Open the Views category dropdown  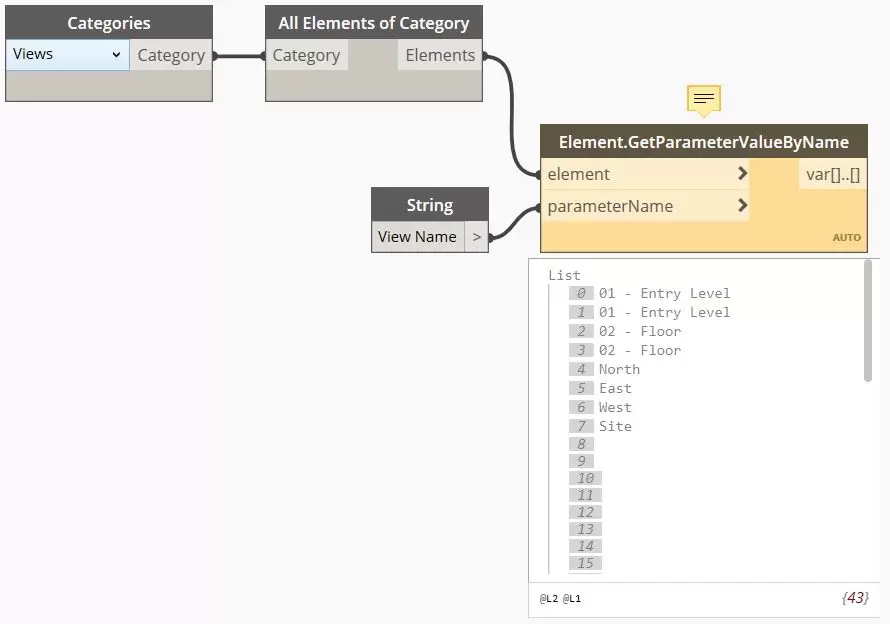pos(67,55)
